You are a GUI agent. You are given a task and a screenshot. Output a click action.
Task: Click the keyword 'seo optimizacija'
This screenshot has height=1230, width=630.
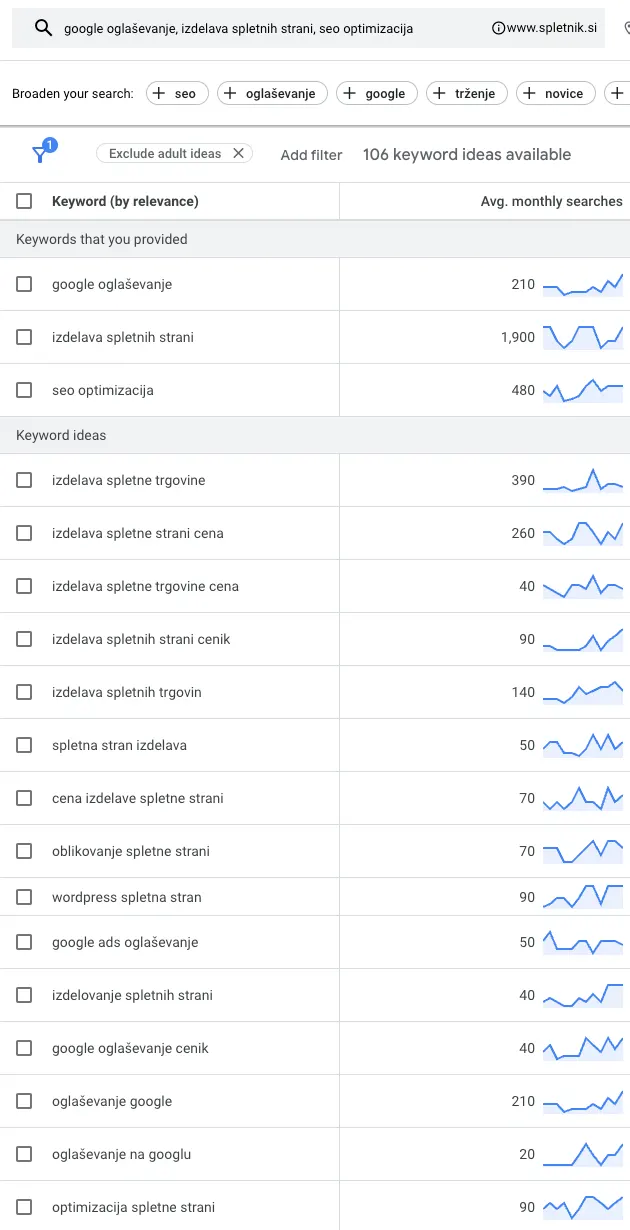coord(103,390)
